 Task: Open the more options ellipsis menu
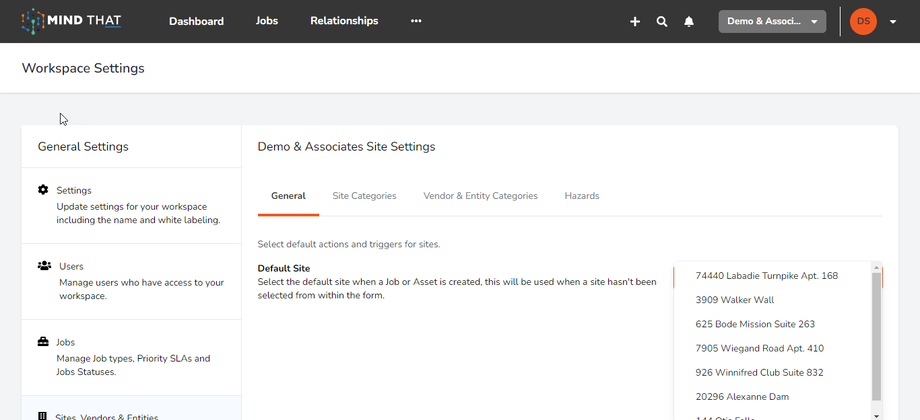[416, 21]
